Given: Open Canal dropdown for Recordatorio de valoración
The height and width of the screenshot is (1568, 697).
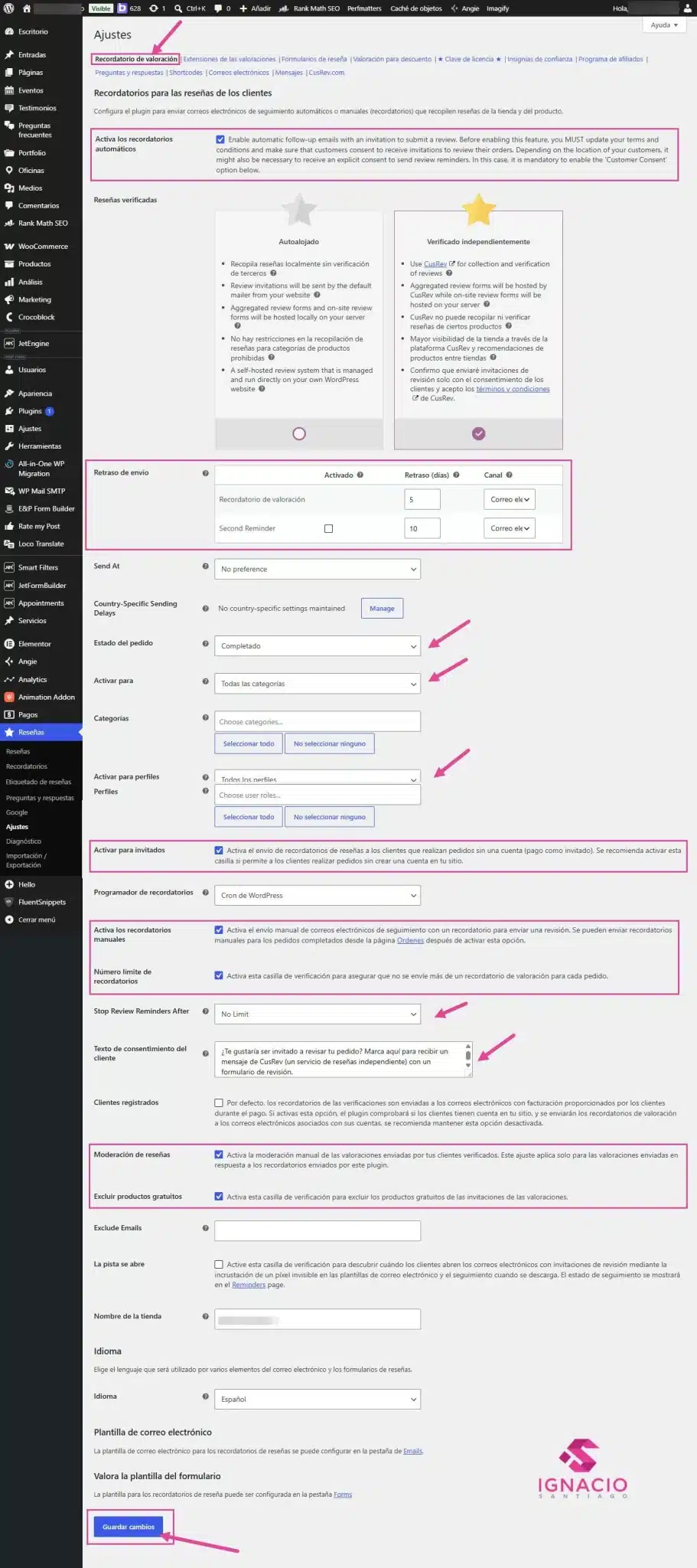Looking at the screenshot, I should click(x=510, y=499).
